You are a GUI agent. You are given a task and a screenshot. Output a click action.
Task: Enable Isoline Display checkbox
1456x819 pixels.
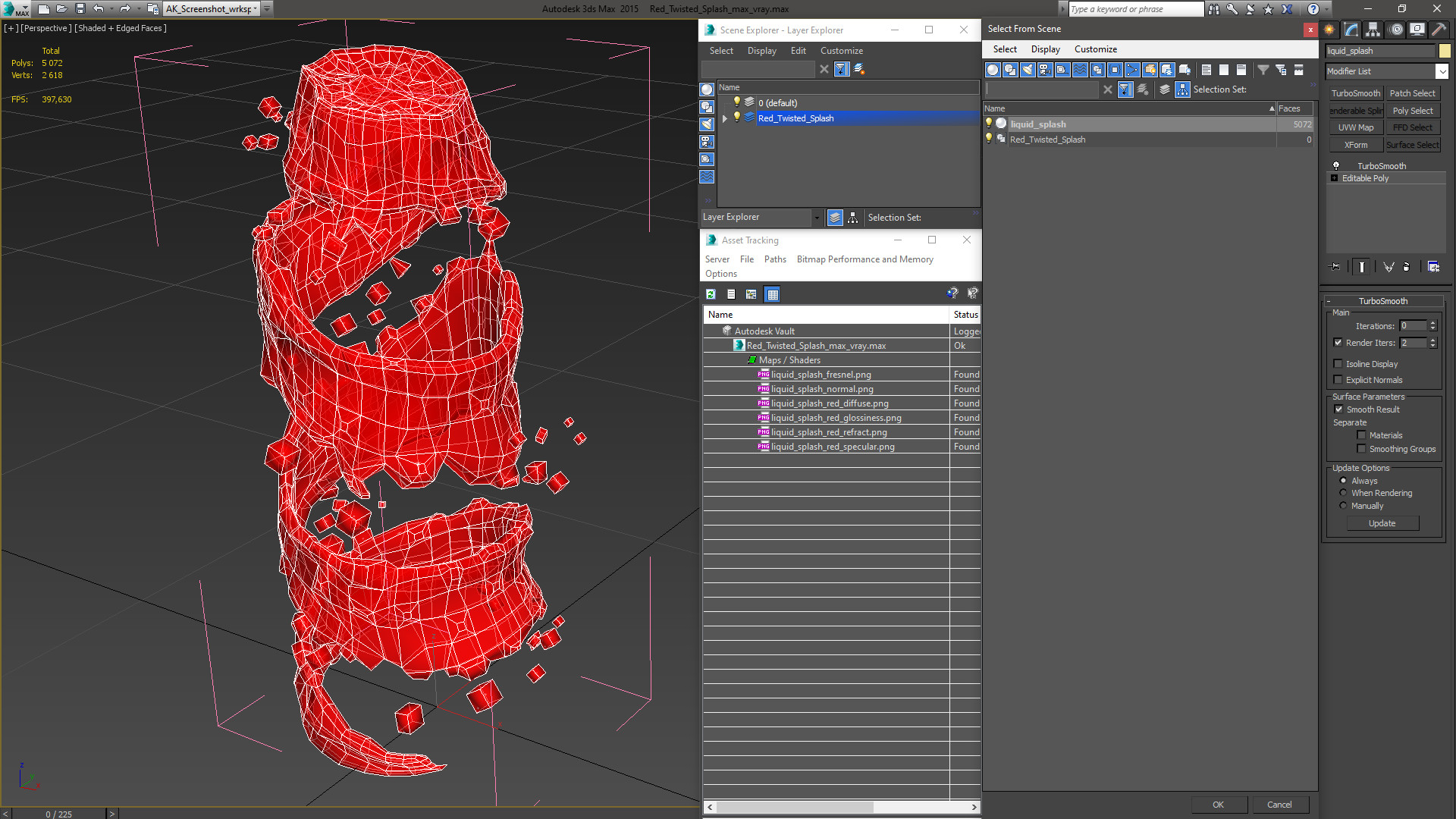(x=1338, y=364)
